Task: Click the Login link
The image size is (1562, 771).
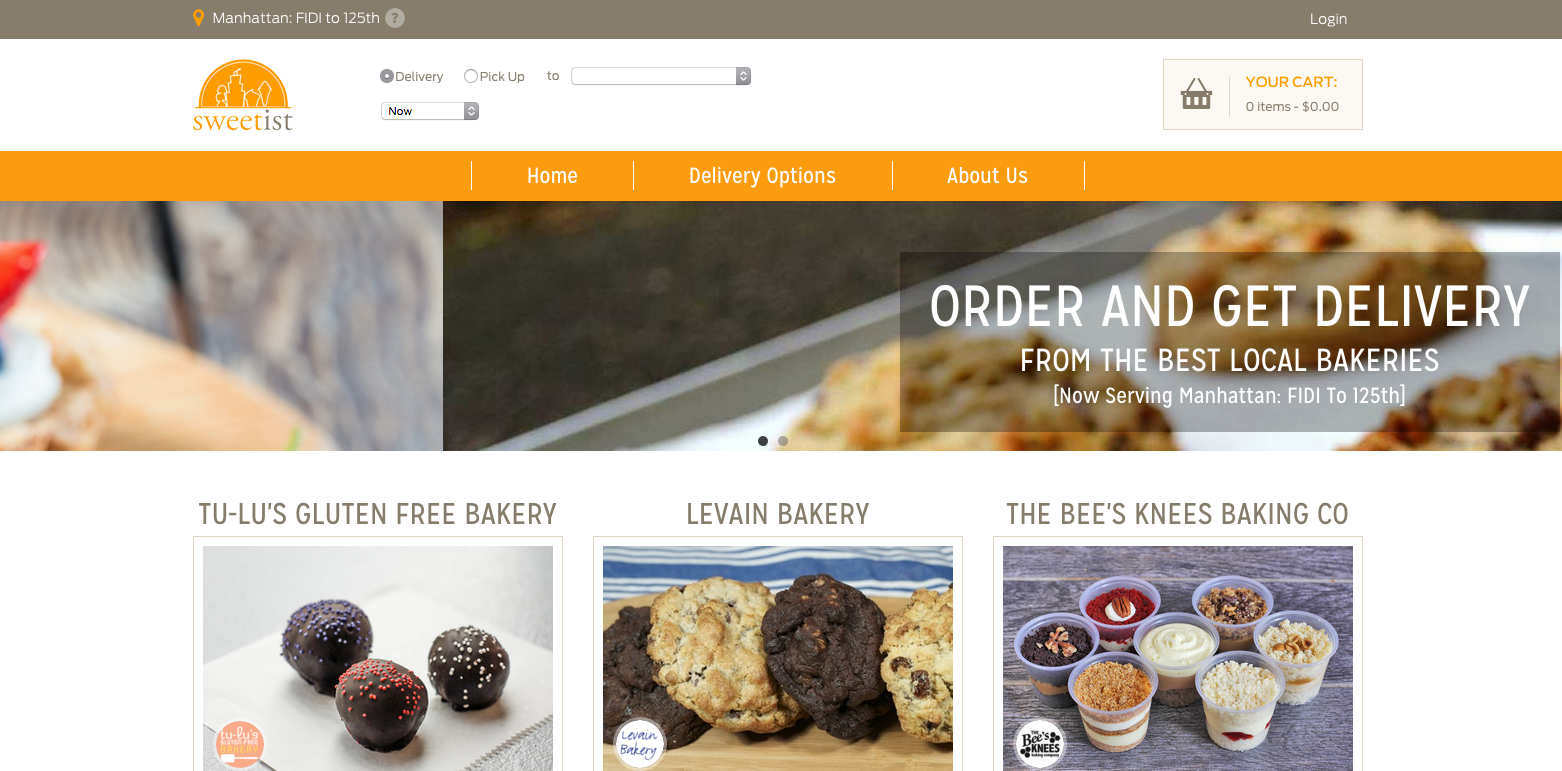Action: pyautogui.click(x=1328, y=19)
